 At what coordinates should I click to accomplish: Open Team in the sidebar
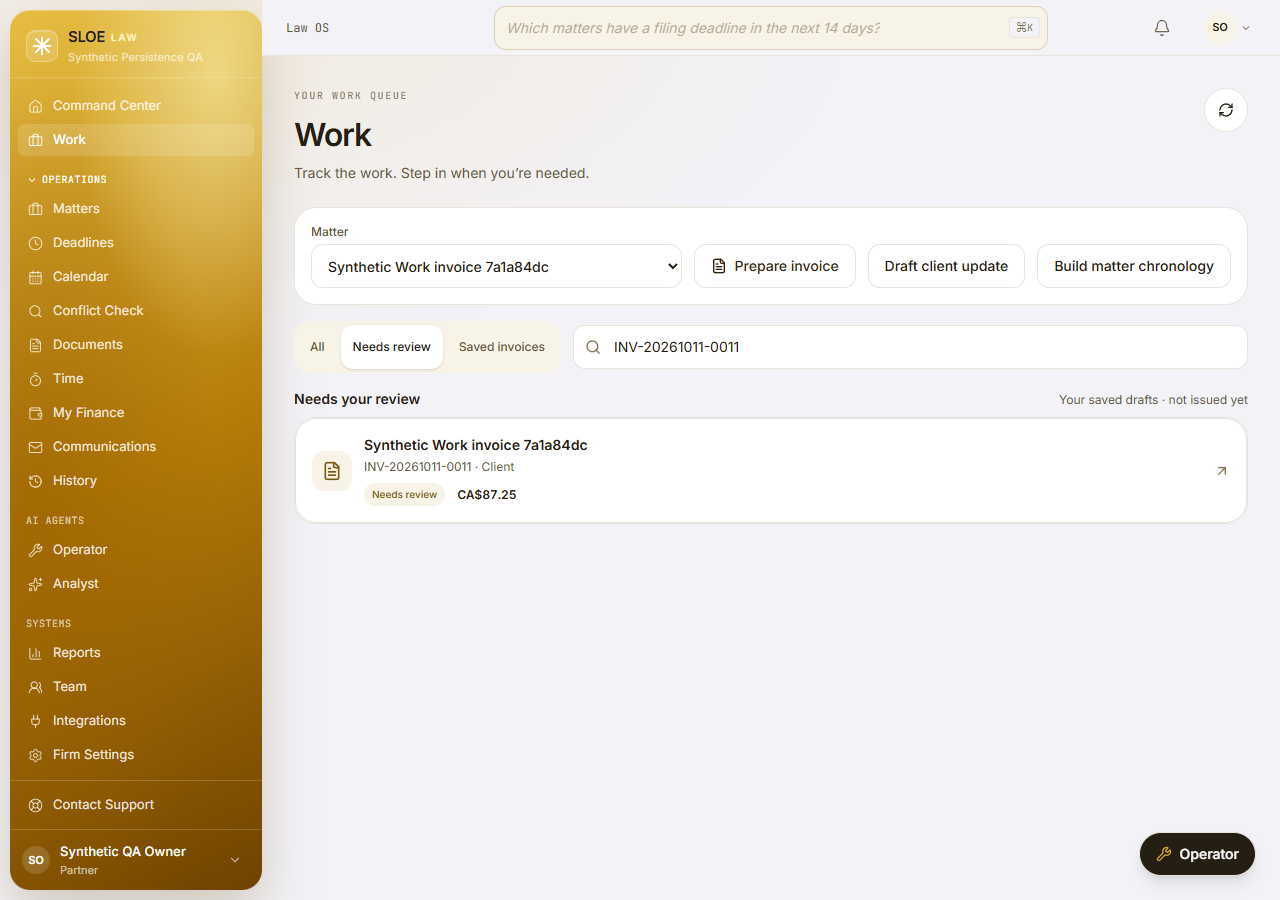[136, 686]
